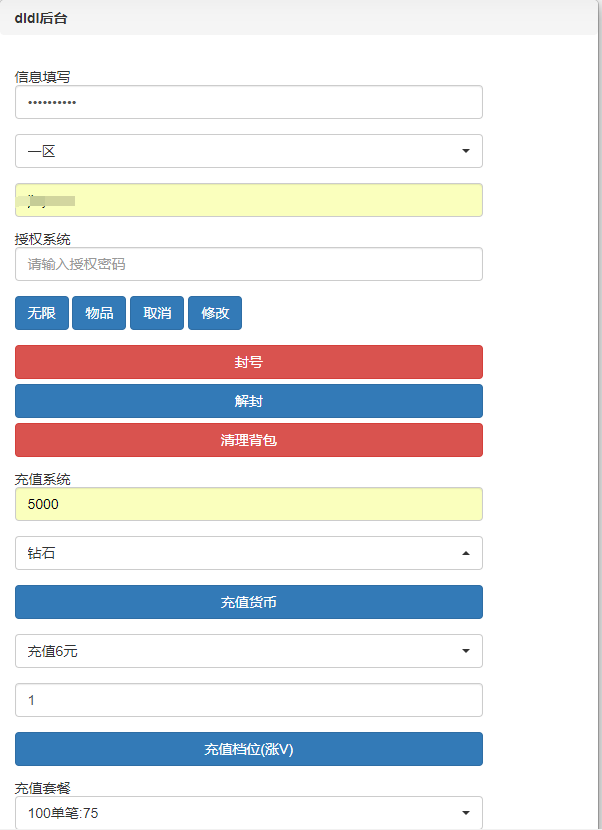Click the 充值货币 button
The width and height of the screenshot is (602, 830).
248,602
